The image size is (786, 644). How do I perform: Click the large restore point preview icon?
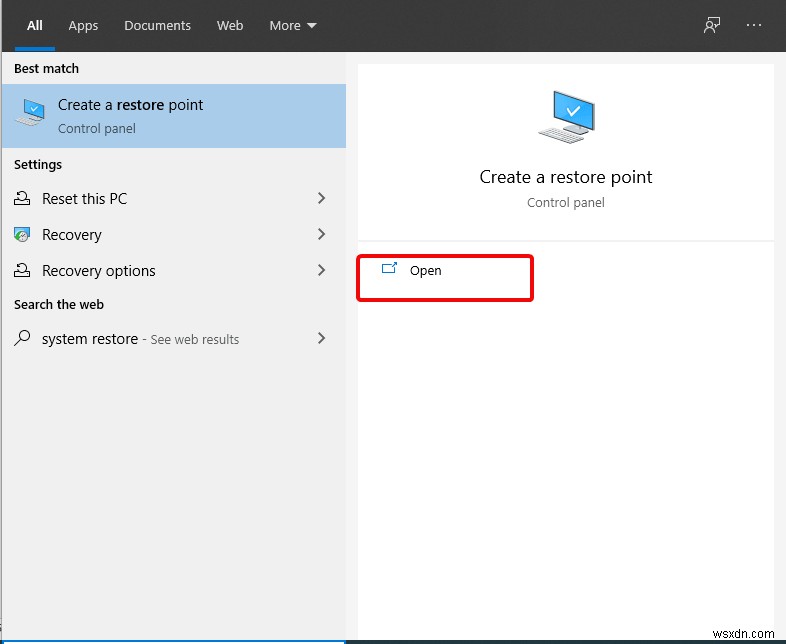(566, 117)
